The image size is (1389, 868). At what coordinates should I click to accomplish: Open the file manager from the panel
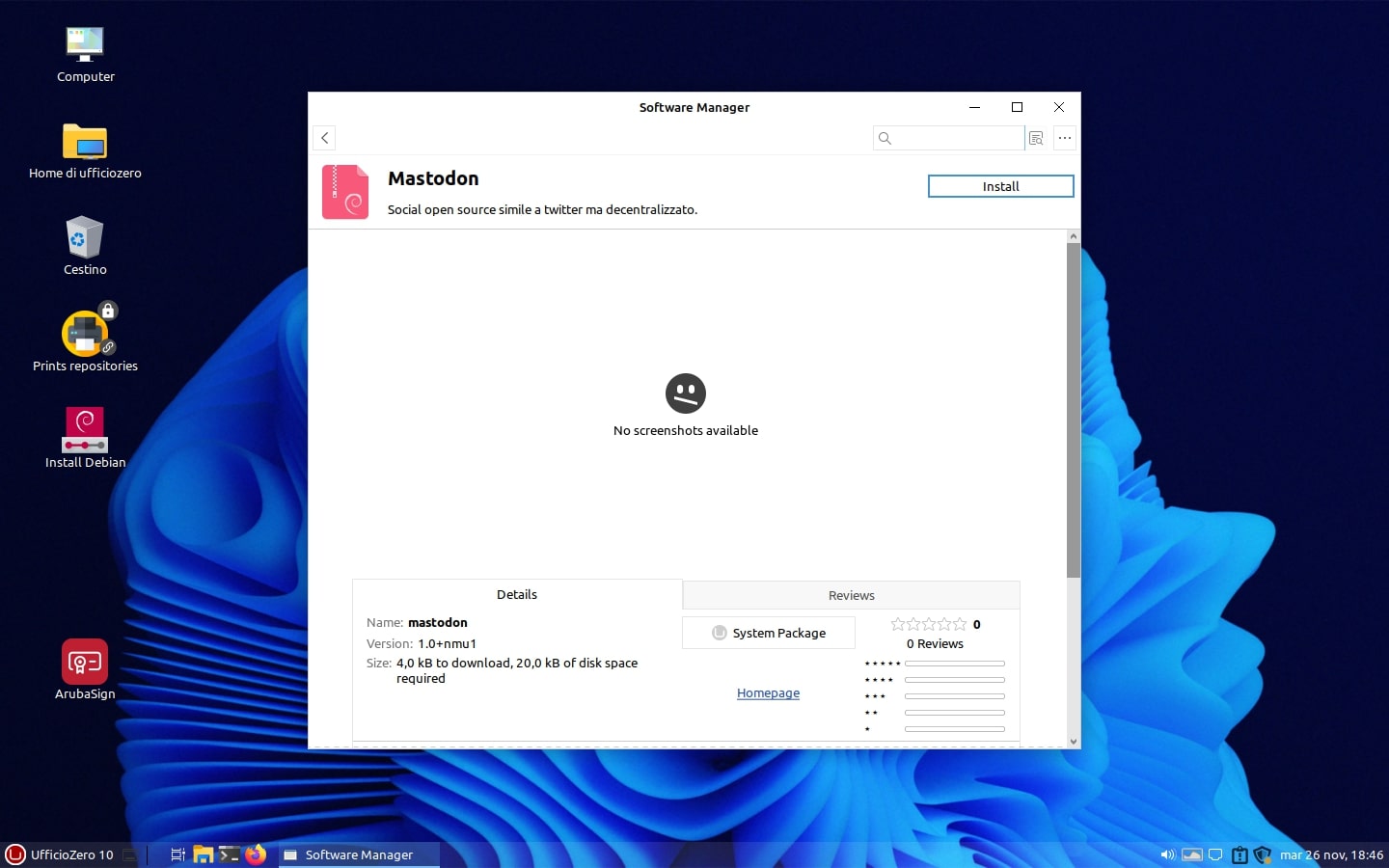(203, 854)
